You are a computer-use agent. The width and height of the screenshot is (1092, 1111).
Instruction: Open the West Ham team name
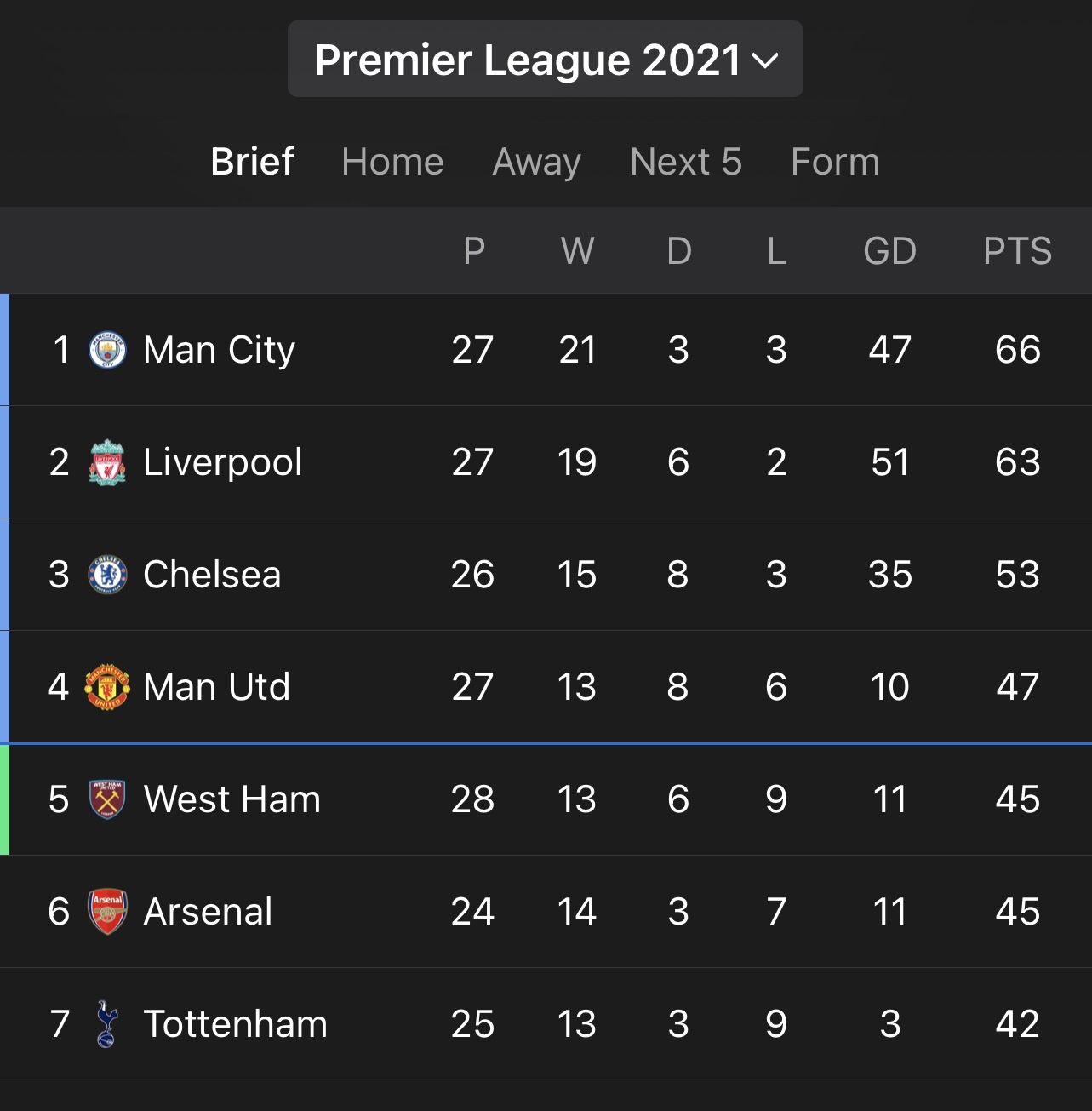pyautogui.click(x=232, y=799)
